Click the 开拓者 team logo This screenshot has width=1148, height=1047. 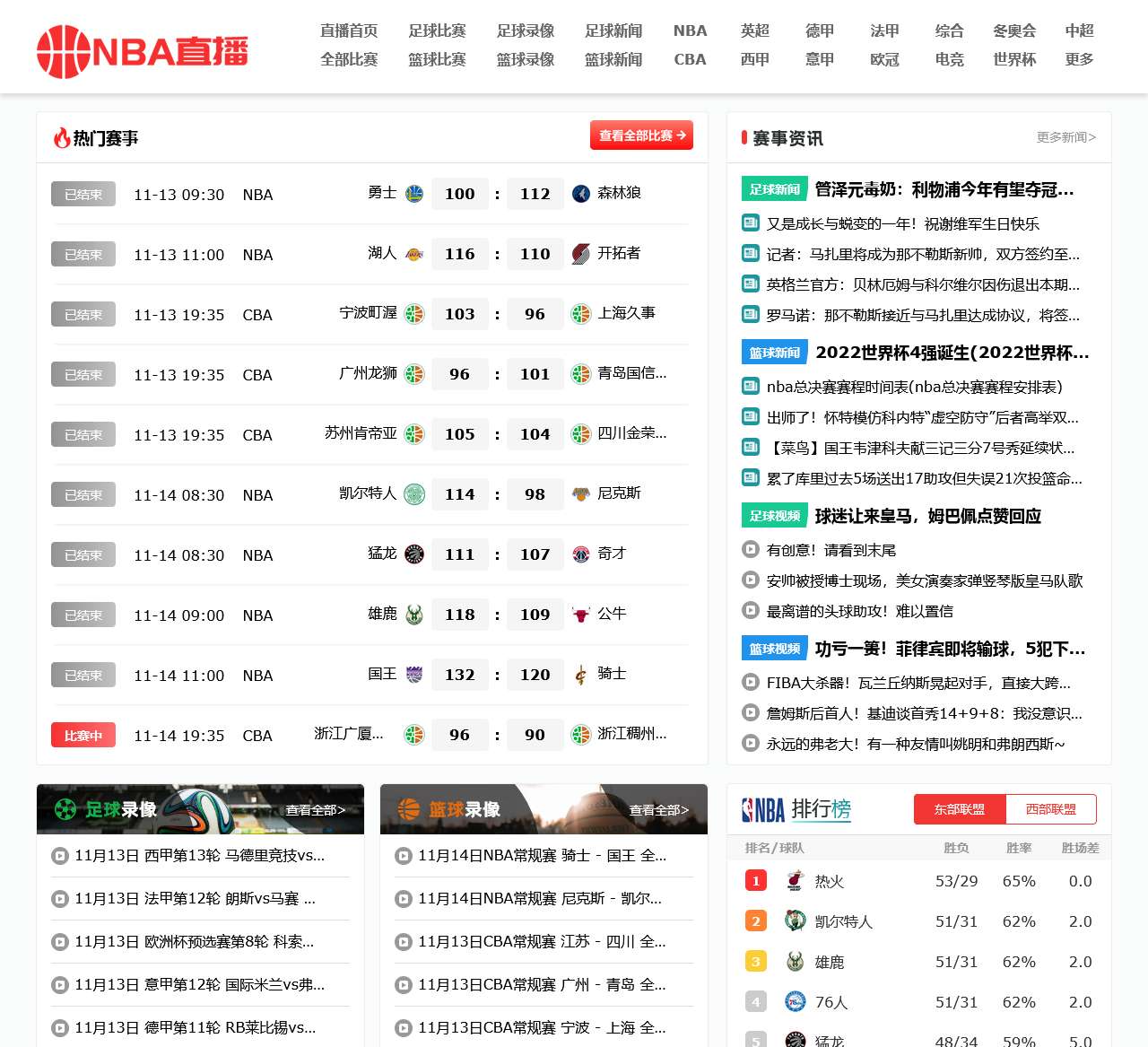pyautogui.click(x=581, y=253)
